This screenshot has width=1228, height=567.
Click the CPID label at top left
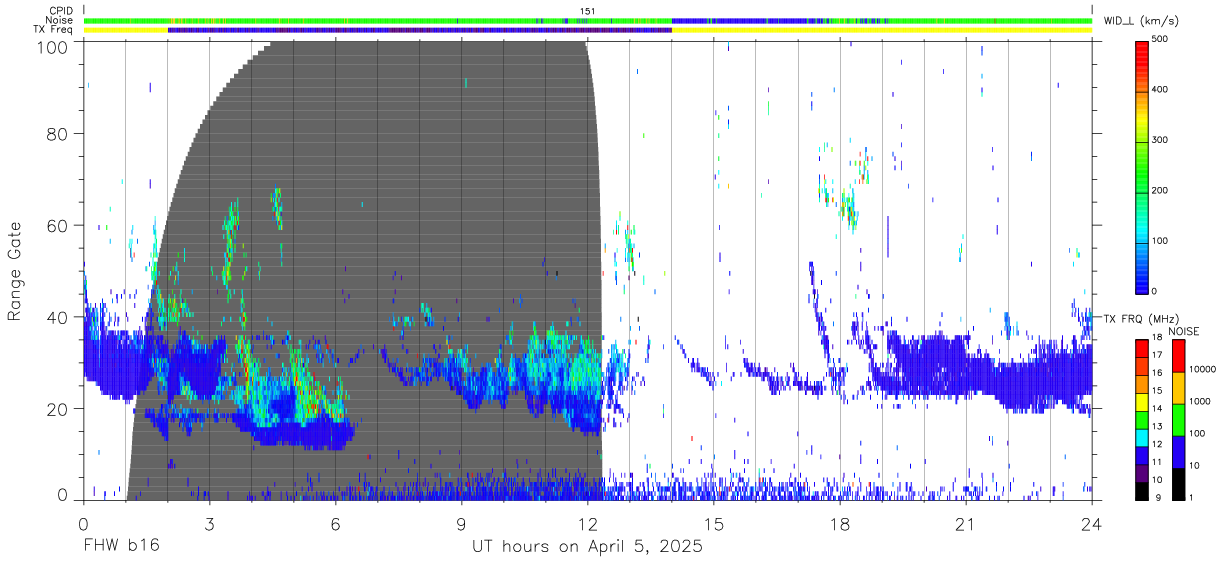tap(60, 11)
